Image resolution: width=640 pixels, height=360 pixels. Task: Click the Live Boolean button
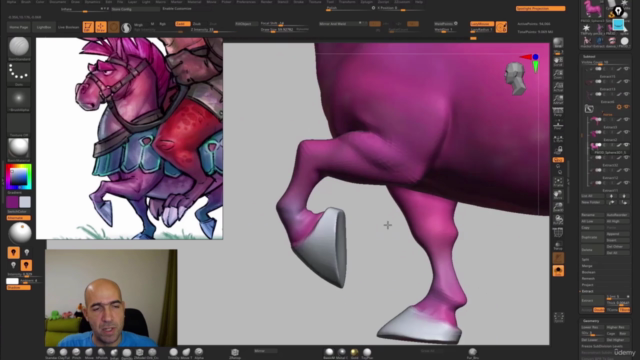[x=68, y=27]
